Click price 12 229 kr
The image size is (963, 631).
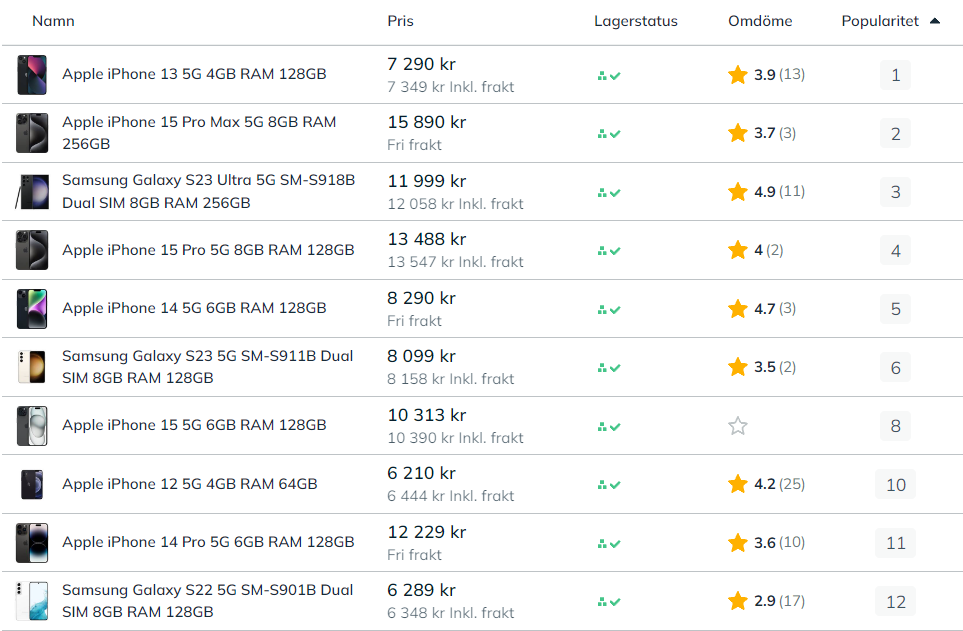[x=427, y=532]
